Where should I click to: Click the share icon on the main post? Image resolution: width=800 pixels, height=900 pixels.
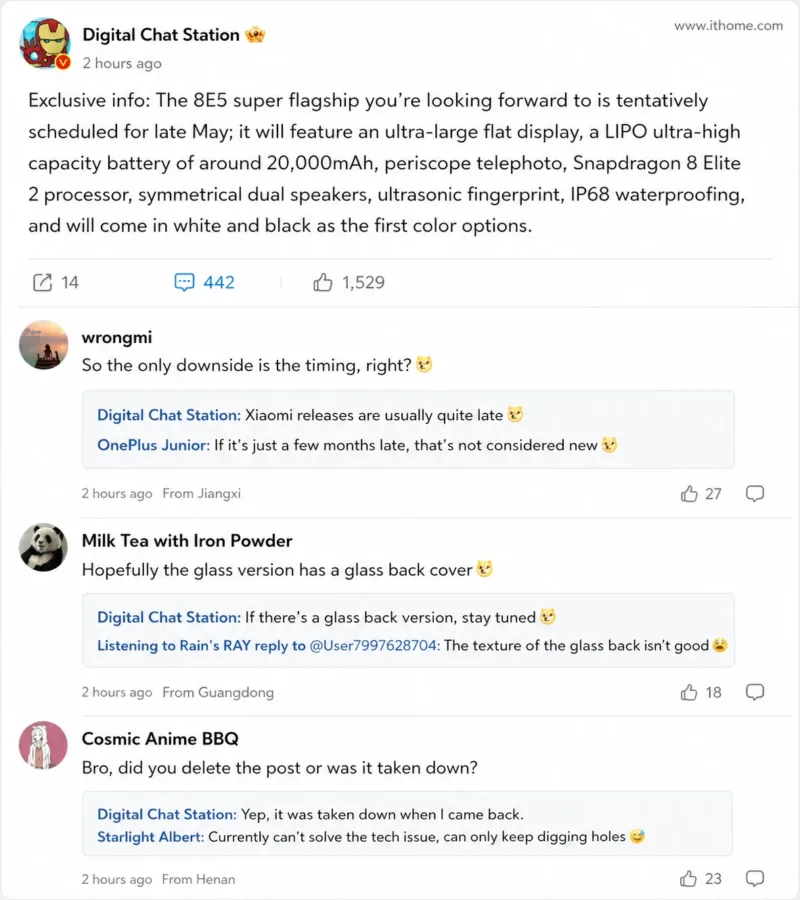click(x=42, y=282)
